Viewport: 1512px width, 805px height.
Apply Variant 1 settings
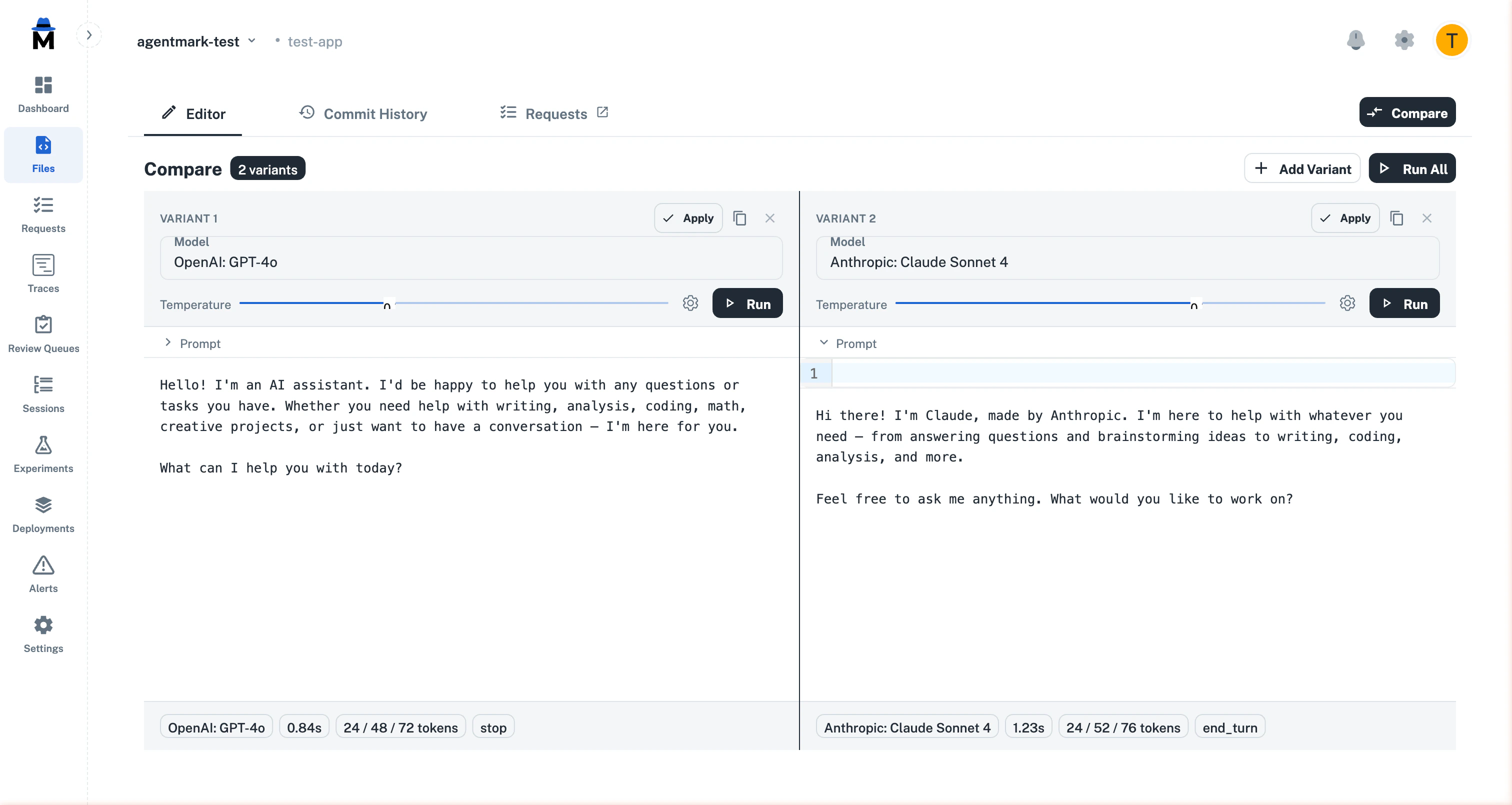click(688, 218)
